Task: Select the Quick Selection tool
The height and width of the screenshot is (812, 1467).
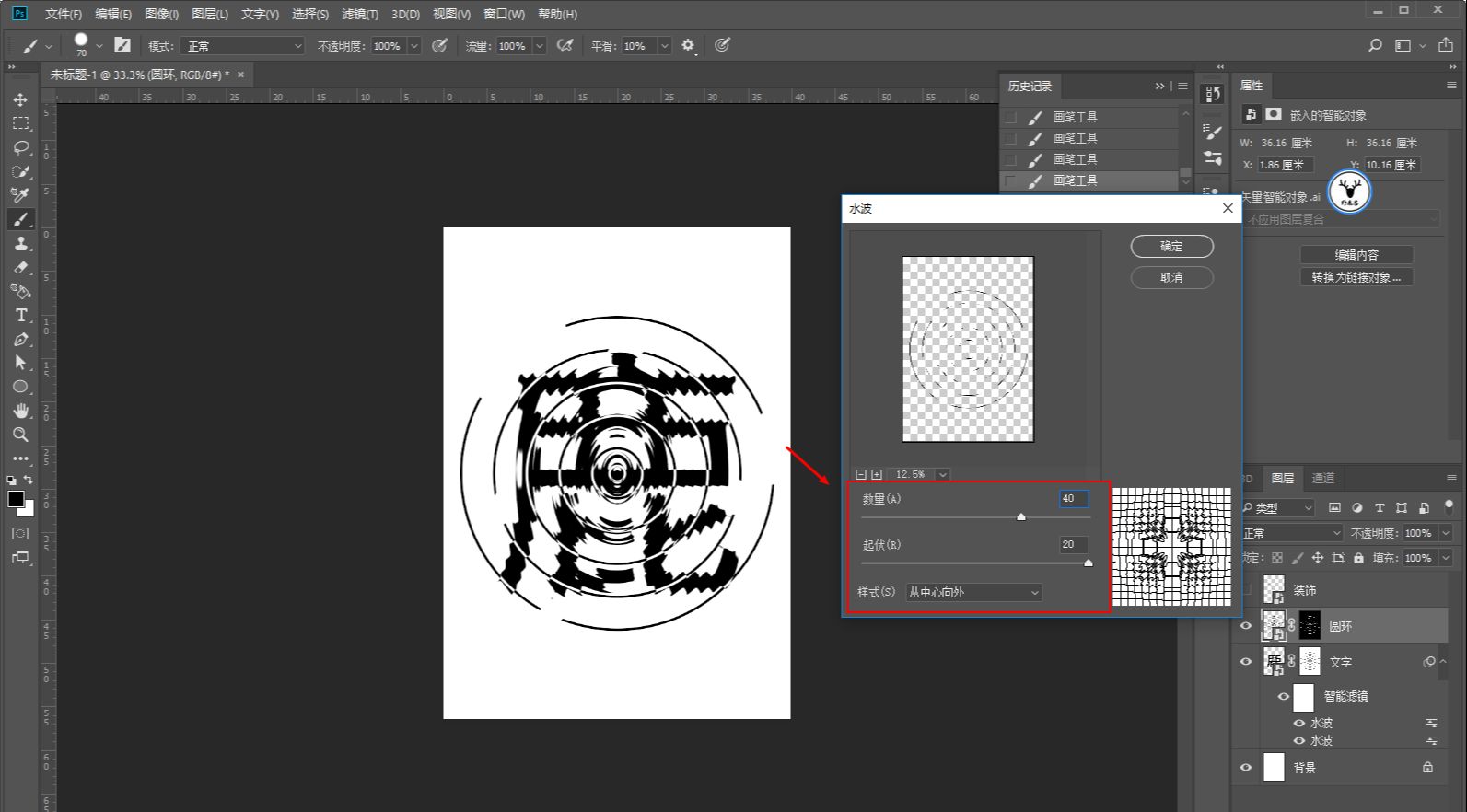Action: 20,171
